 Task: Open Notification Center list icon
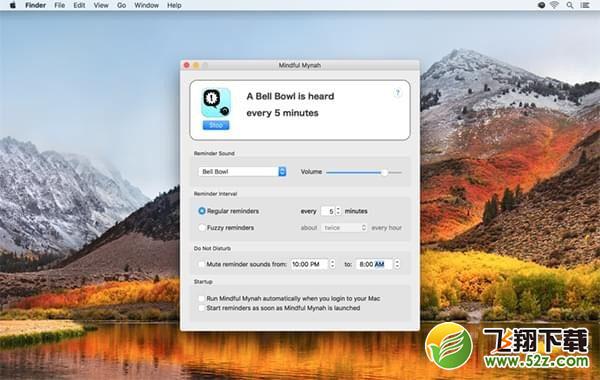(585, 5)
